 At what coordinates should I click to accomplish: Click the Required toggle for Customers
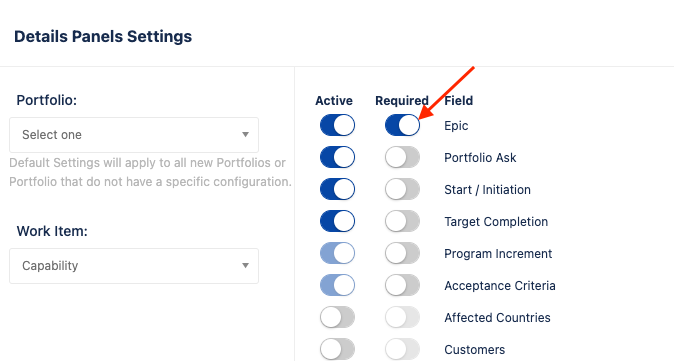pyautogui.click(x=402, y=349)
